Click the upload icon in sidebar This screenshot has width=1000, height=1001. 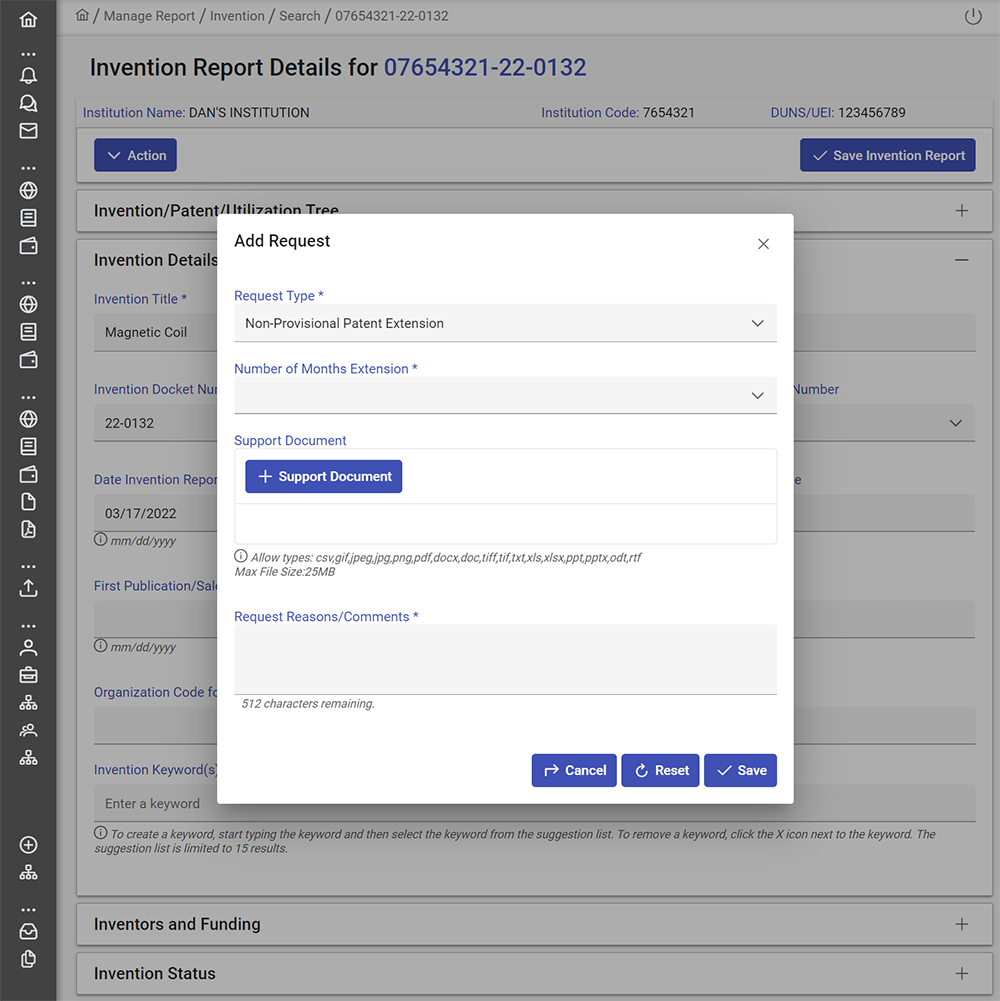point(28,588)
